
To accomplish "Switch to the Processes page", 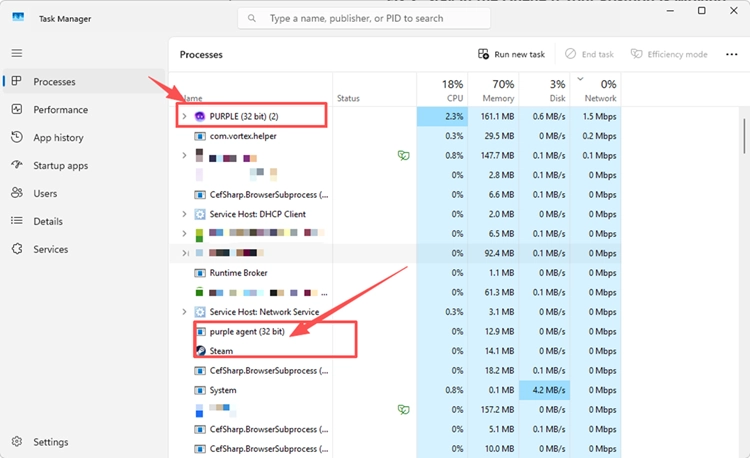I will [85, 82].
